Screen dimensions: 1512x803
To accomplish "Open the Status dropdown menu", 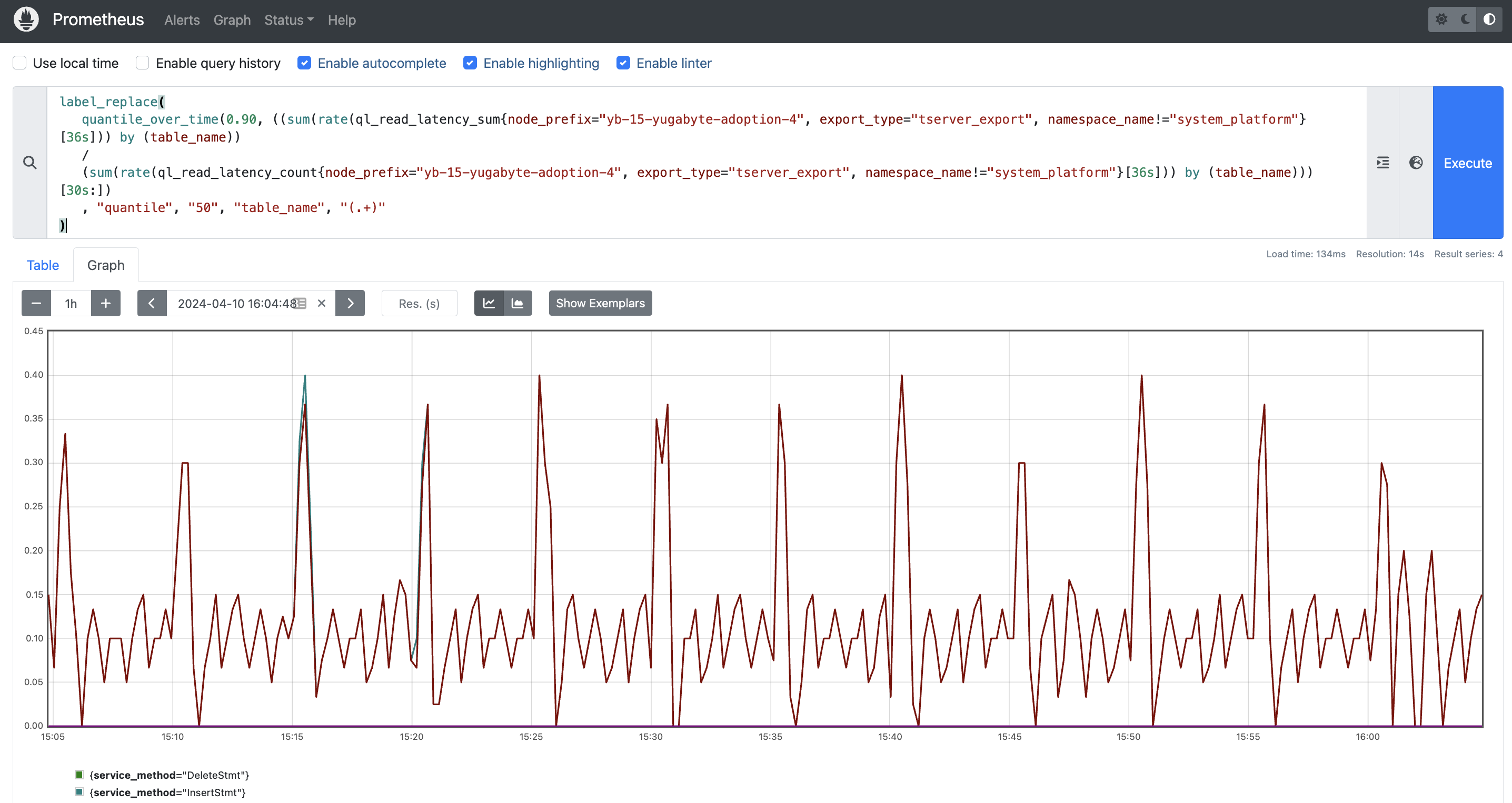I will click(x=288, y=20).
